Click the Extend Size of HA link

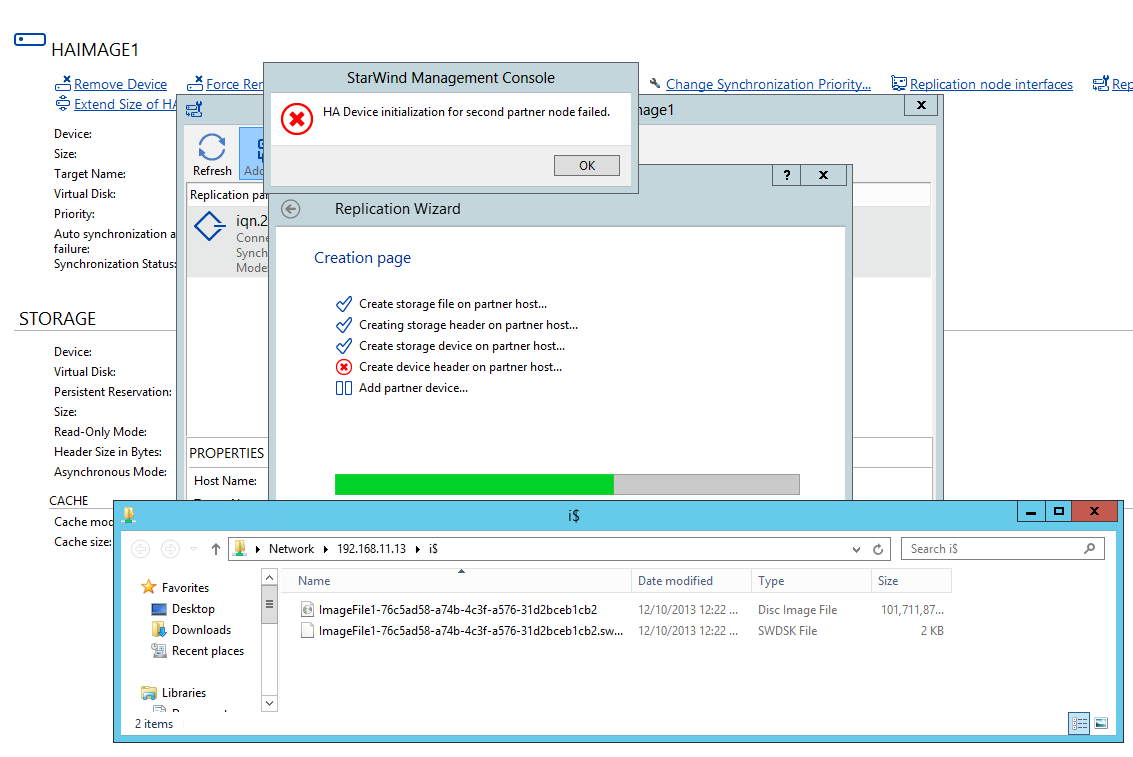coord(125,104)
